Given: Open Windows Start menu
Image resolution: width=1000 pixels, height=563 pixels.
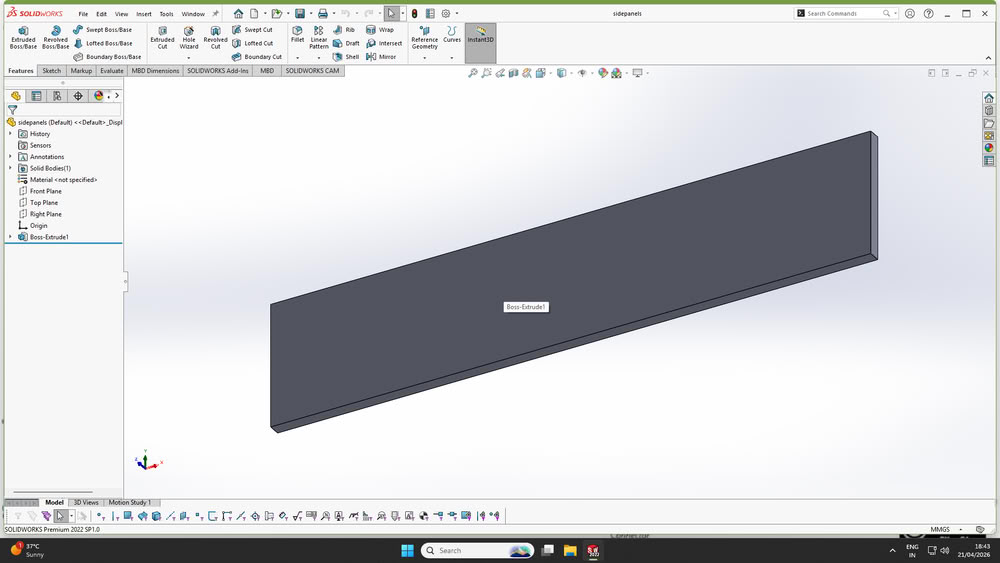Looking at the screenshot, I should 407,550.
